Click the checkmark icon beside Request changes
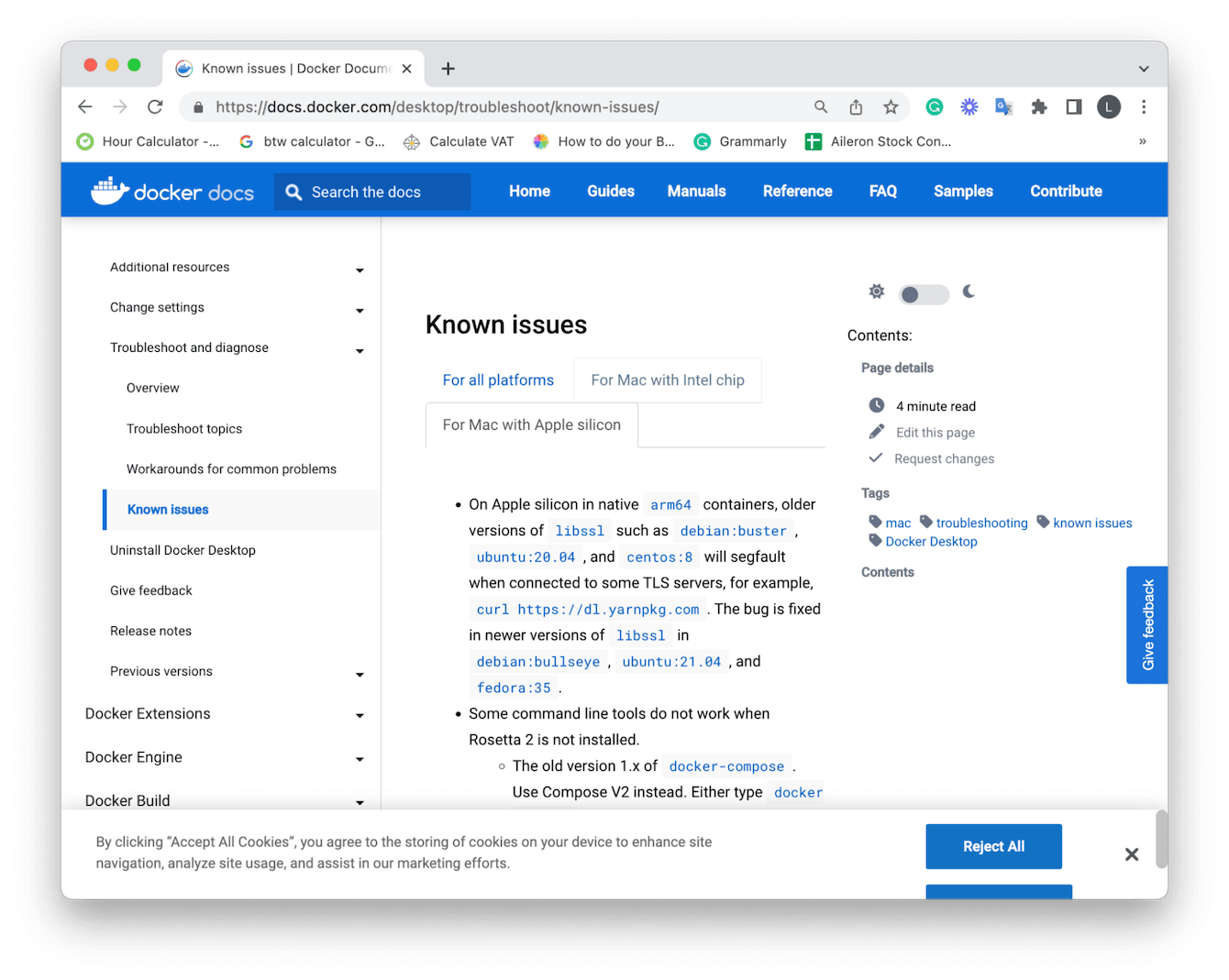This screenshot has width=1229, height=980. pyautogui.click(x=876, y=457)
